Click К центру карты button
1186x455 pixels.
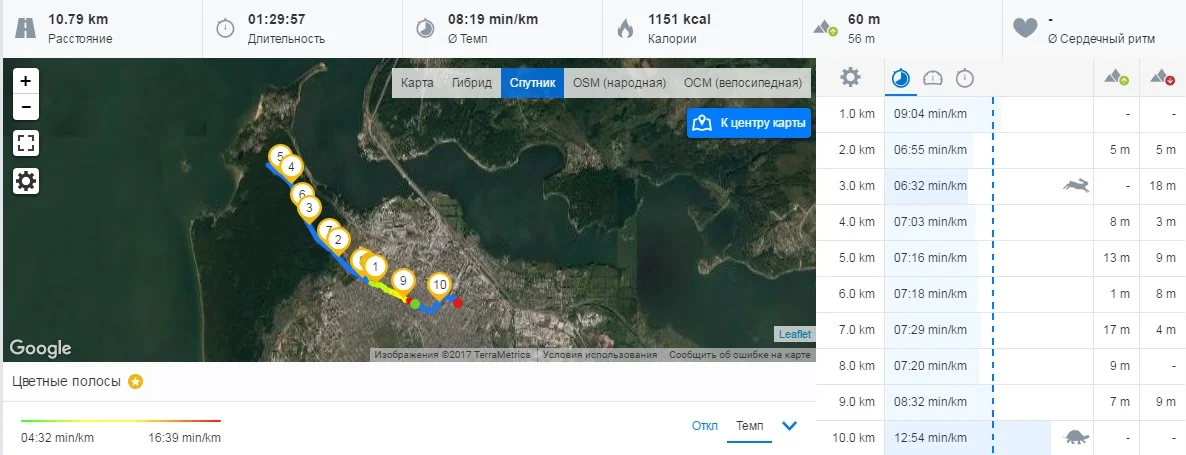(x=749, y=123)
